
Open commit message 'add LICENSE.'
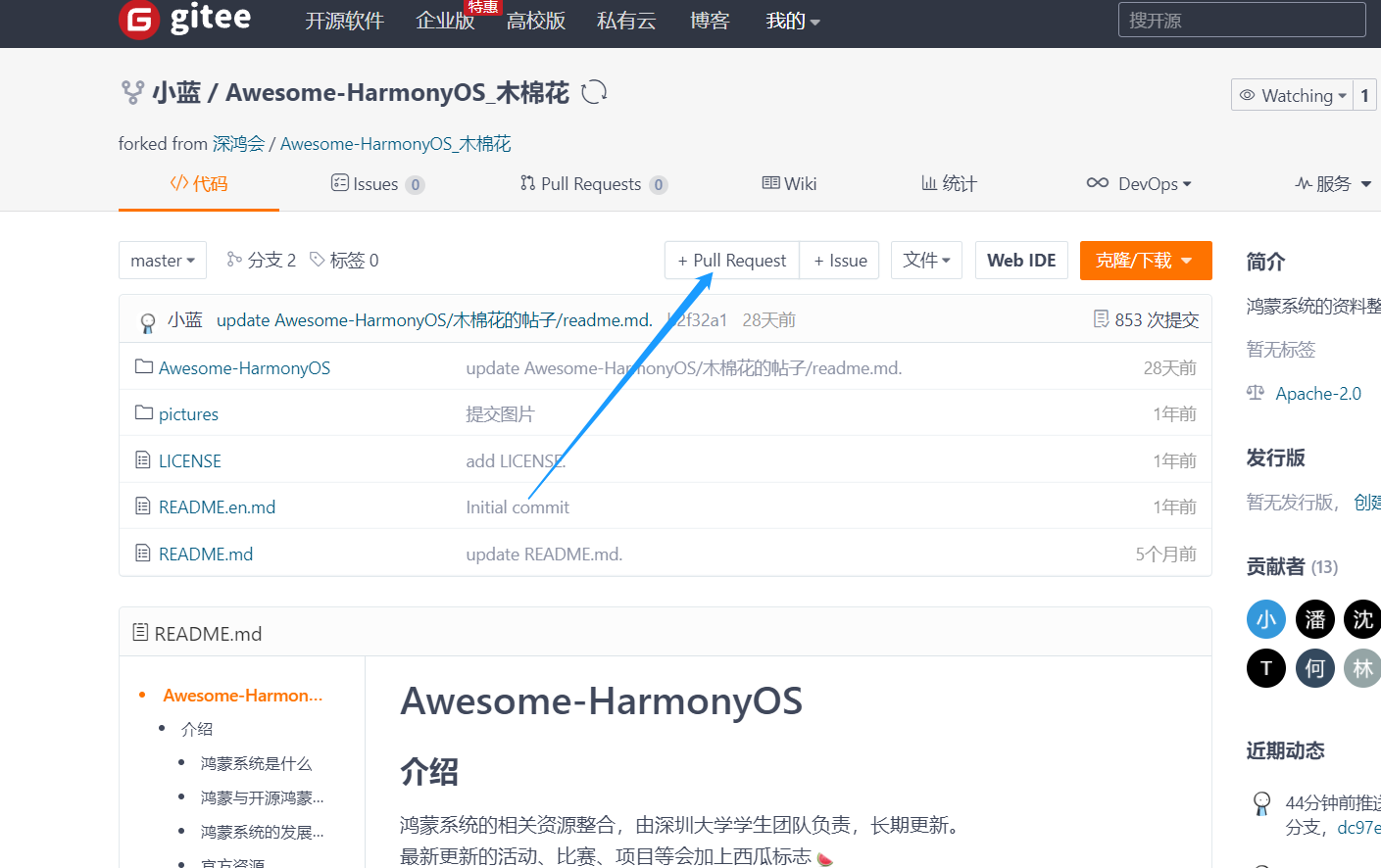516,461
